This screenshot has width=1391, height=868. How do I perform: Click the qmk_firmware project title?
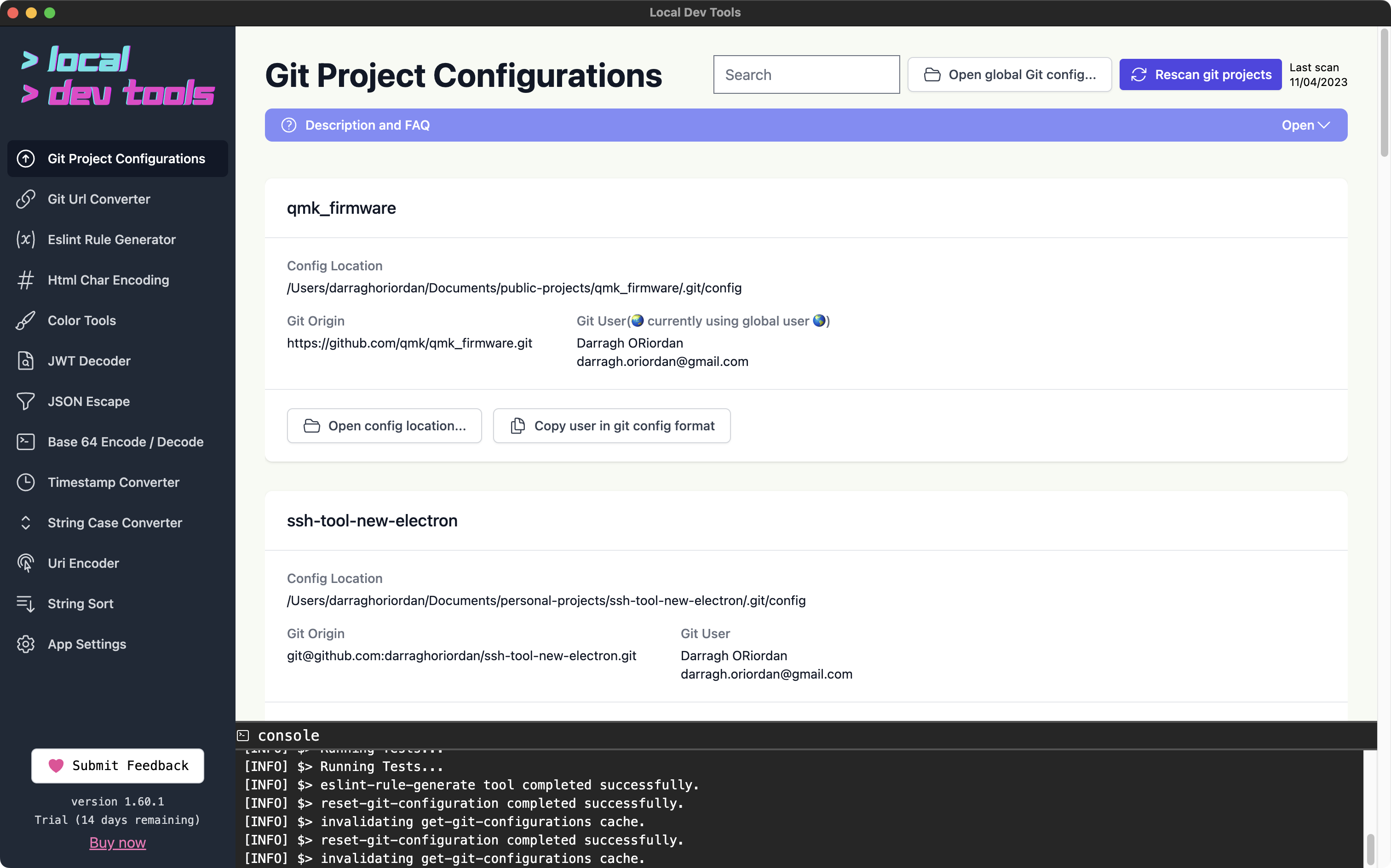click(x=341, y=208)
